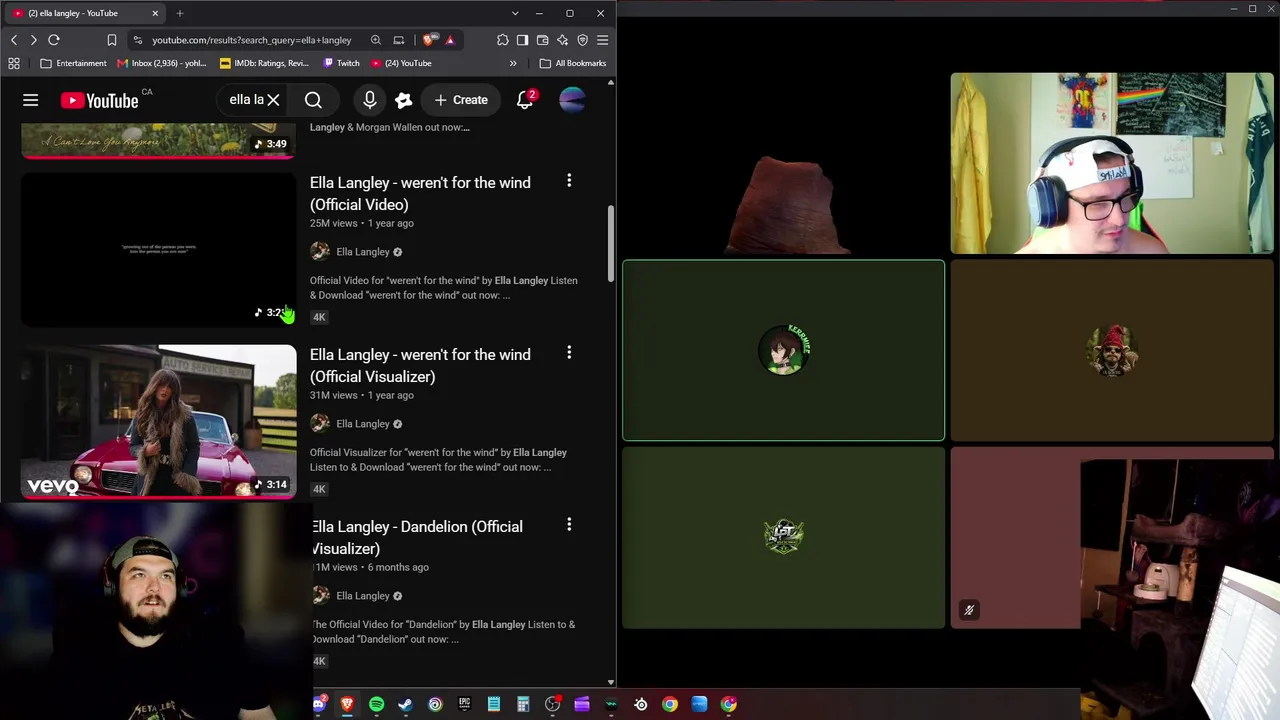Clear the YouTube search box text
The width and height of the screenshot is (1280, 720).
tap(273, 100)
